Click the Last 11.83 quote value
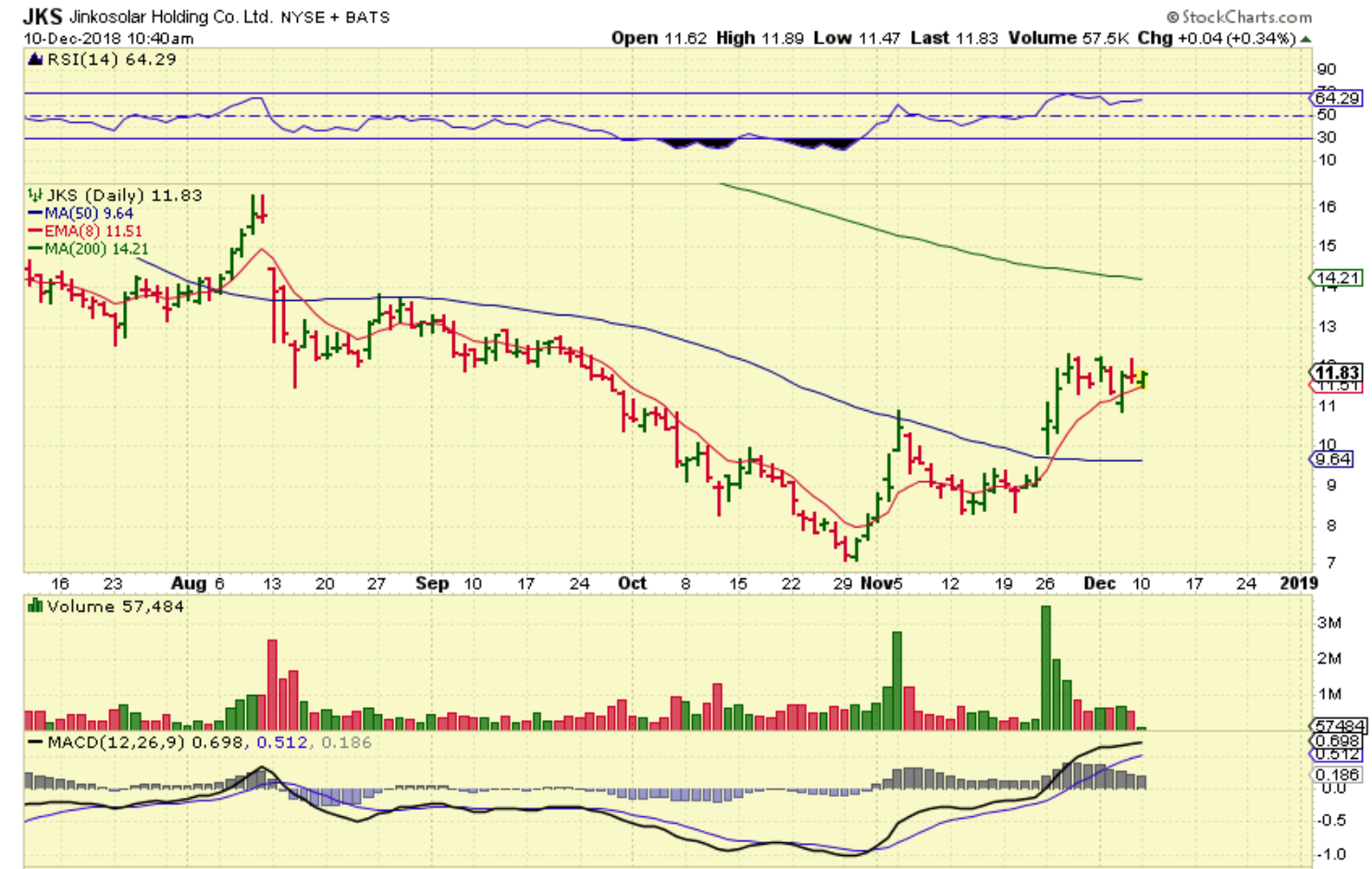Screen dimensions: 1372x869 point(954,38)
